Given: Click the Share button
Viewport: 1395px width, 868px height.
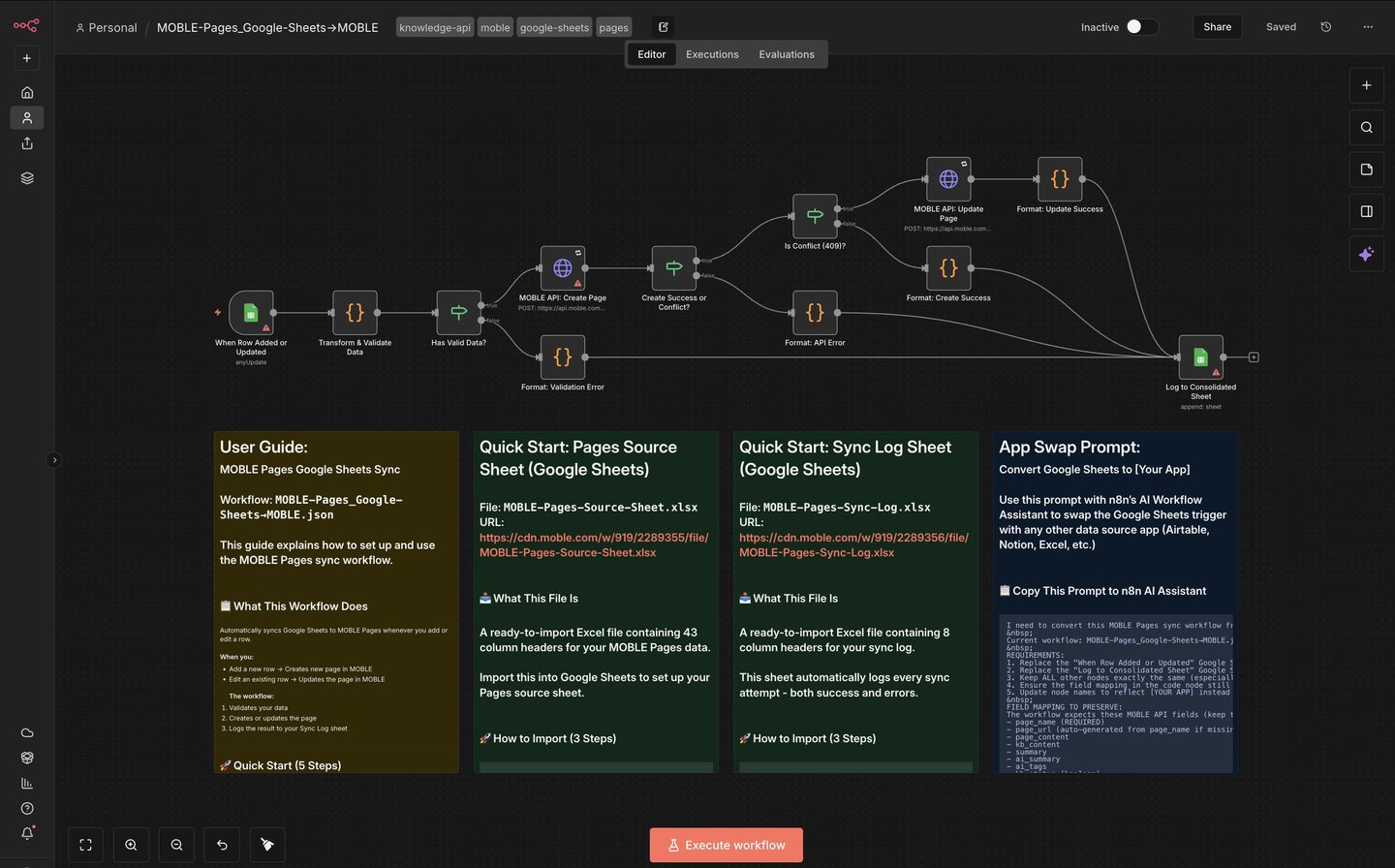Looking at the screenshot, I should pos(1217,27).
